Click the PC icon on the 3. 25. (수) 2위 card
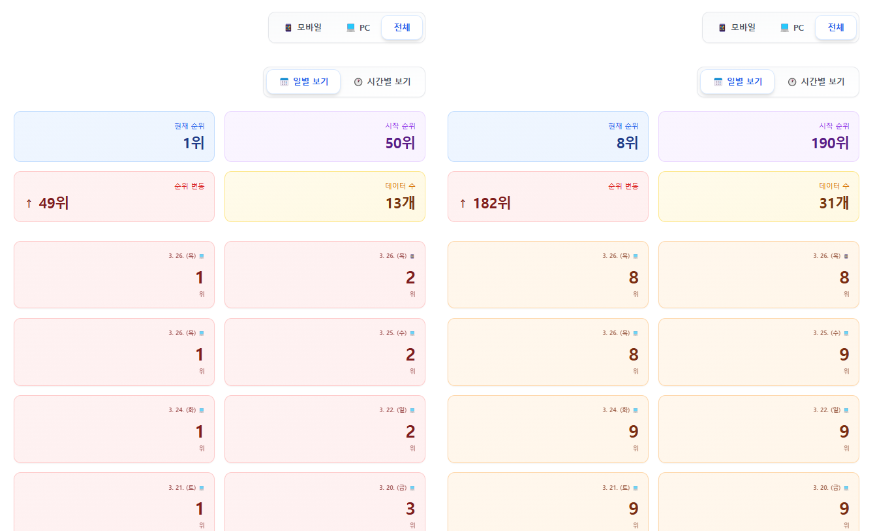The image size is (875, 531). (412, 333)
